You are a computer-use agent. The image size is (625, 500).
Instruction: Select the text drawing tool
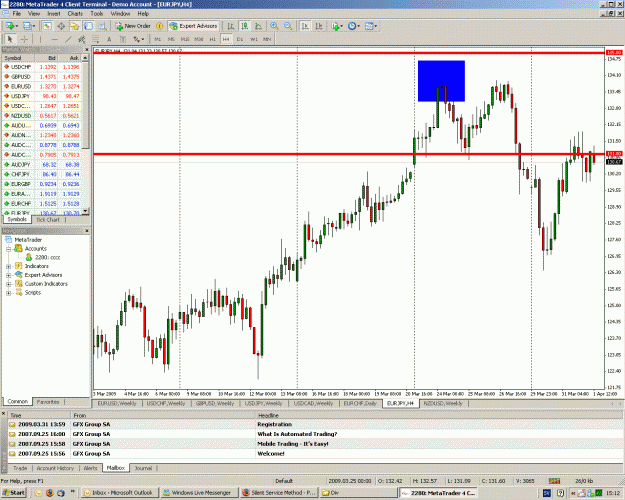point(109,39)
